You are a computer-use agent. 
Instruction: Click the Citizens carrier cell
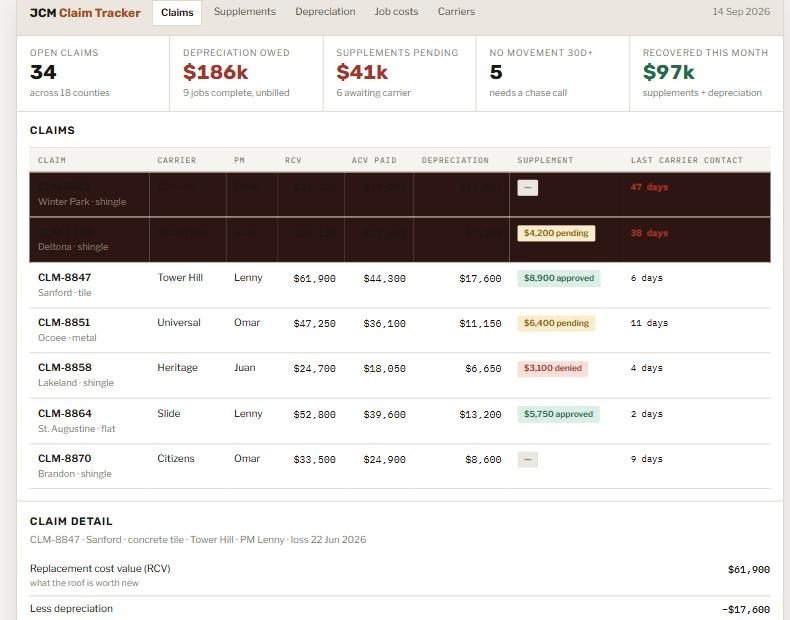coord(176,458)
